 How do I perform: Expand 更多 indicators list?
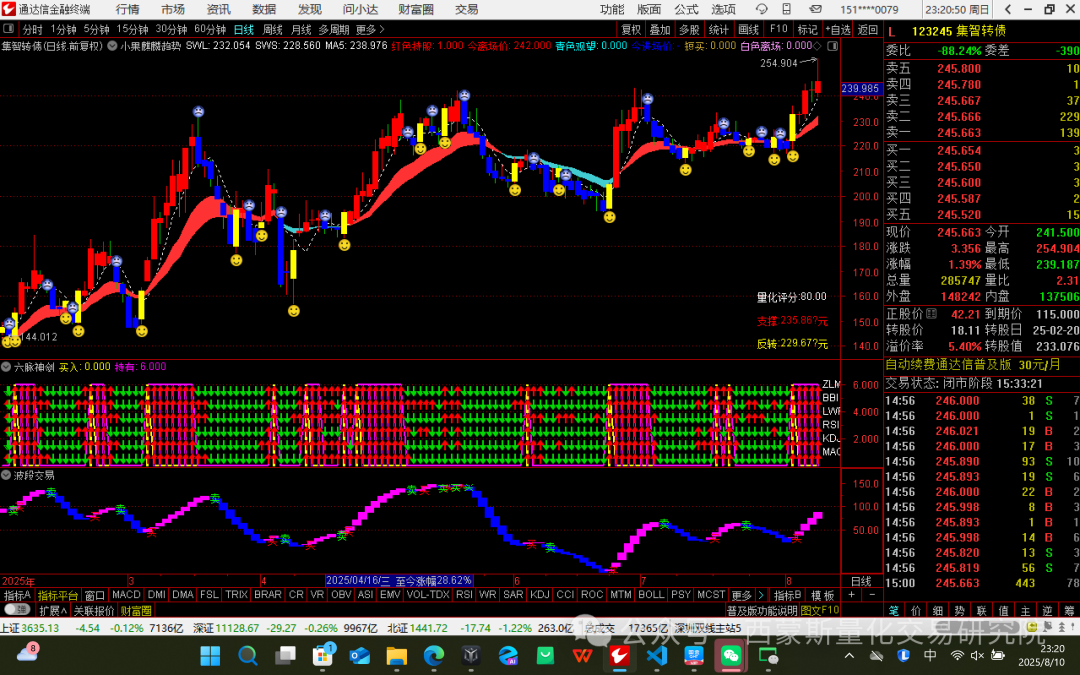pyautogui.click(x=741, y=594)
